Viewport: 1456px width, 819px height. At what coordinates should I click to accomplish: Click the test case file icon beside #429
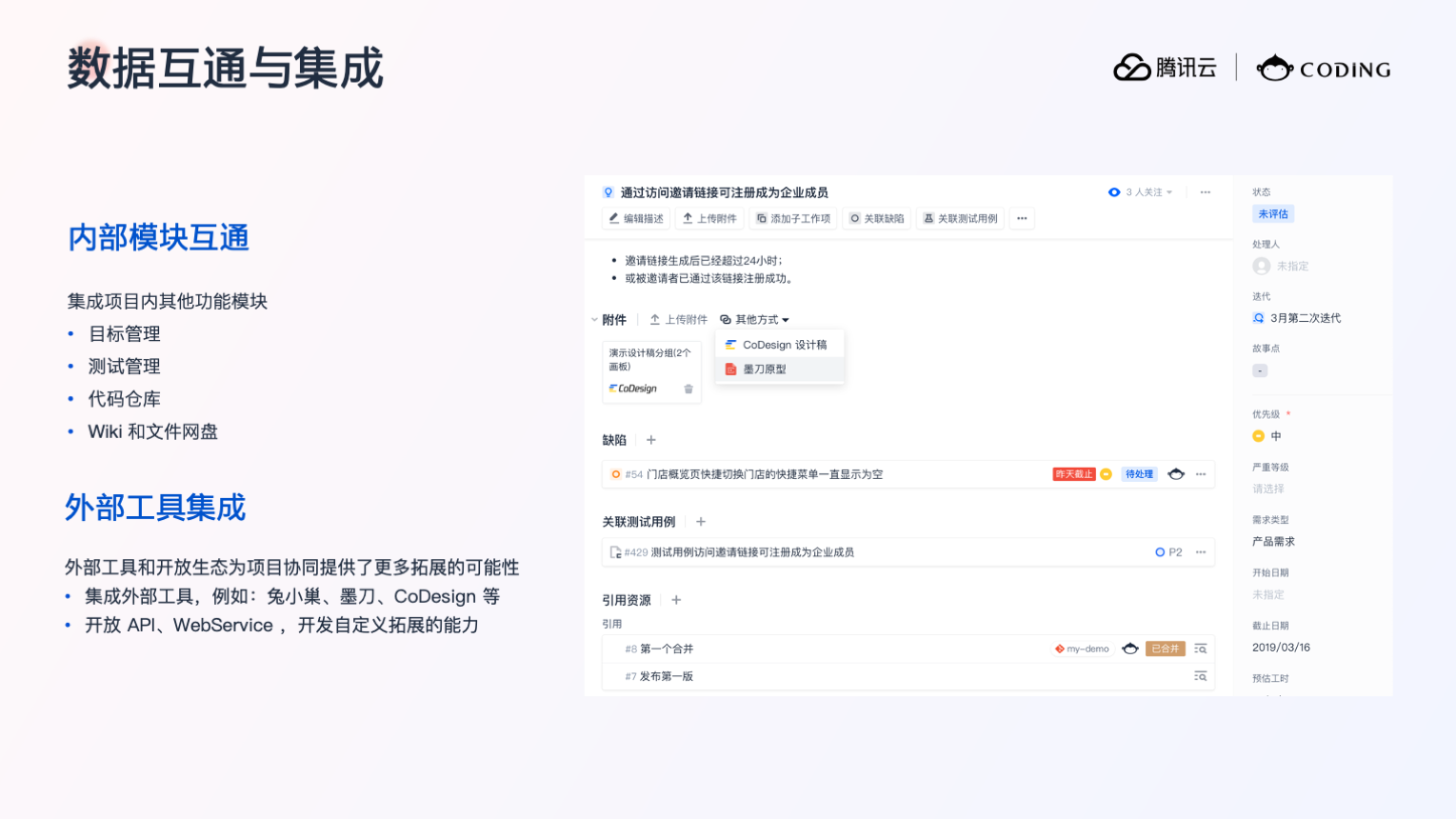(x=615, y=552)
